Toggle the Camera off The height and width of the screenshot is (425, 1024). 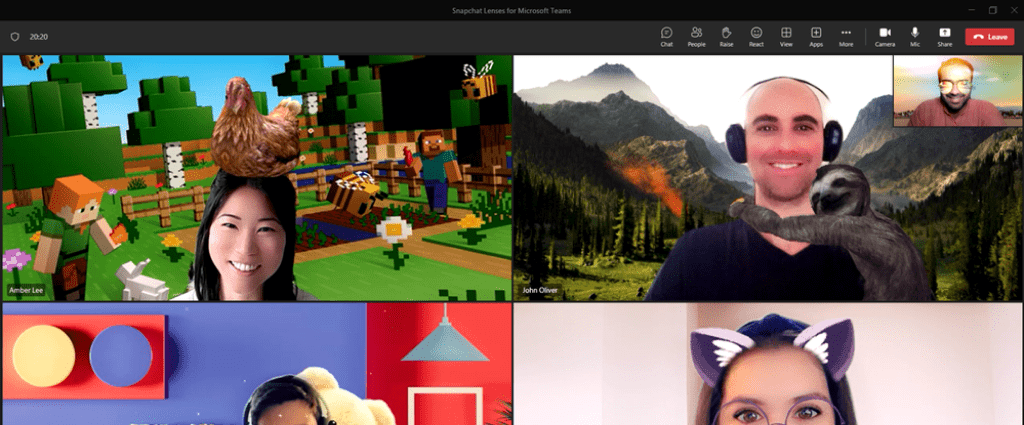pos(885,37)
